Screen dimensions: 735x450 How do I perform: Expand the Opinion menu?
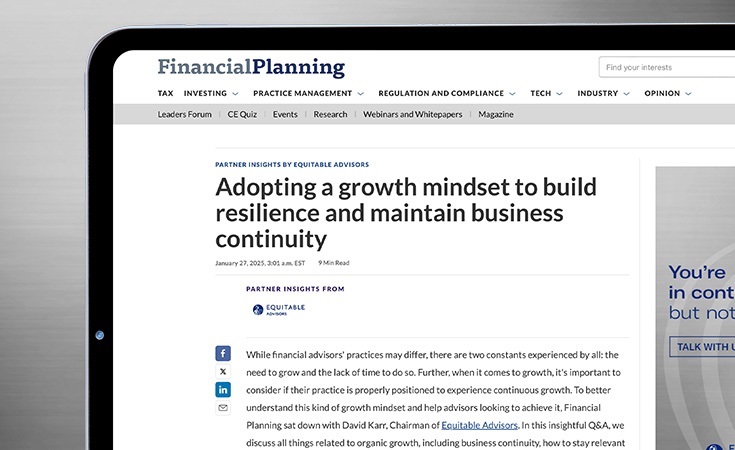[x=688, y=94]
